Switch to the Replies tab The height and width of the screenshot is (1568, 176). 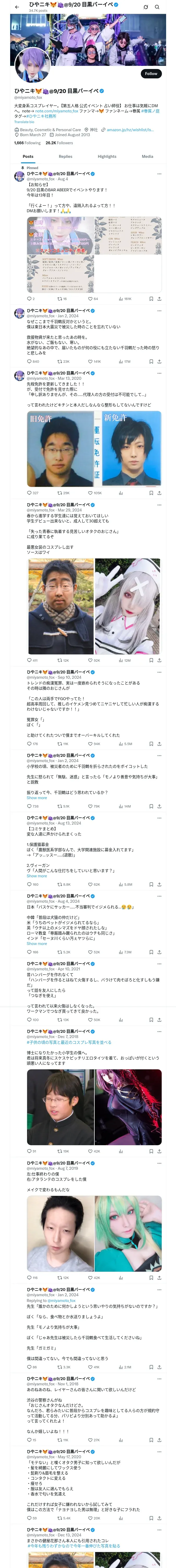pyautogui.click(x=65, y=157)
